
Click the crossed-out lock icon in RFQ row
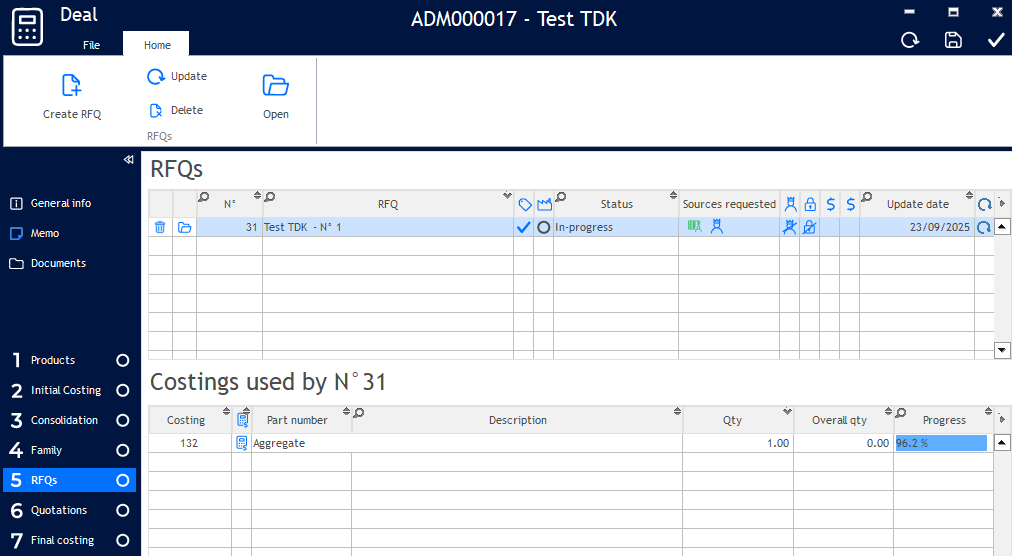point(809,227)
